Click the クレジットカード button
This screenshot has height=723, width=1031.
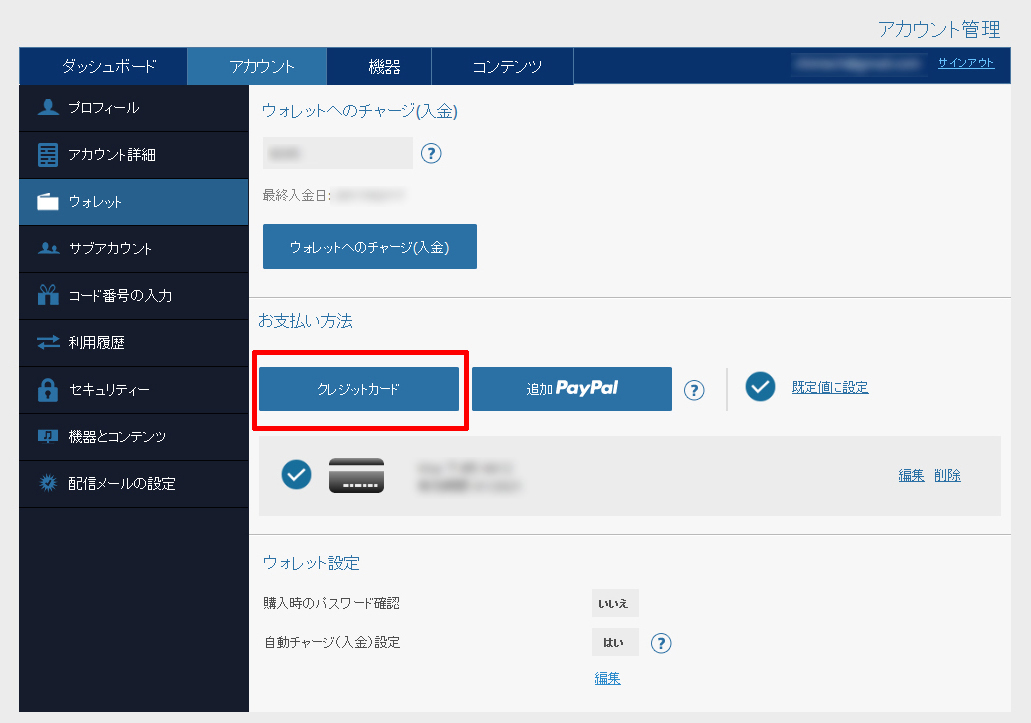(x=359, y=389)
